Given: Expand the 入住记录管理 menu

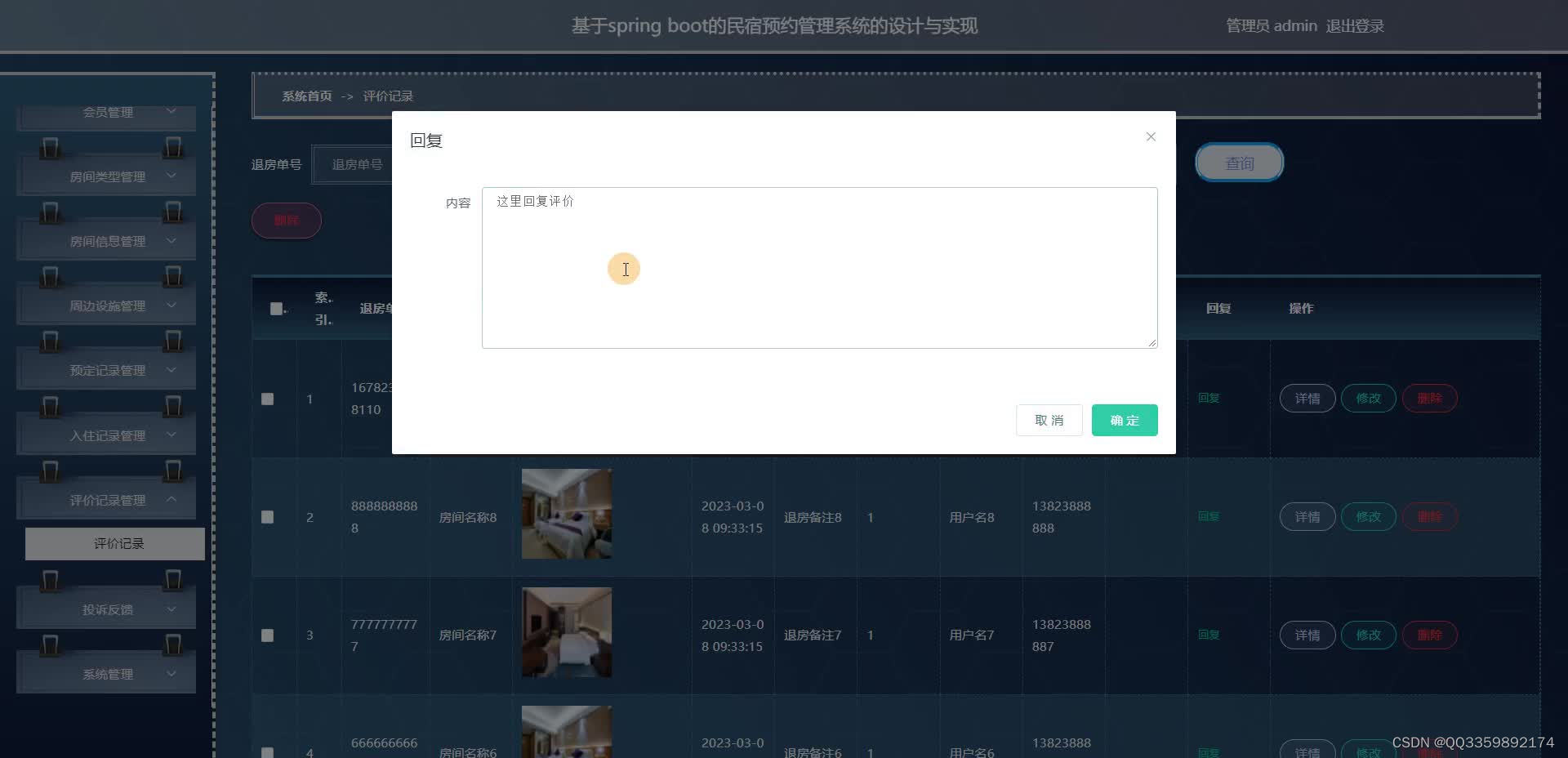Looking at the screenshot, I should [106, 435].
